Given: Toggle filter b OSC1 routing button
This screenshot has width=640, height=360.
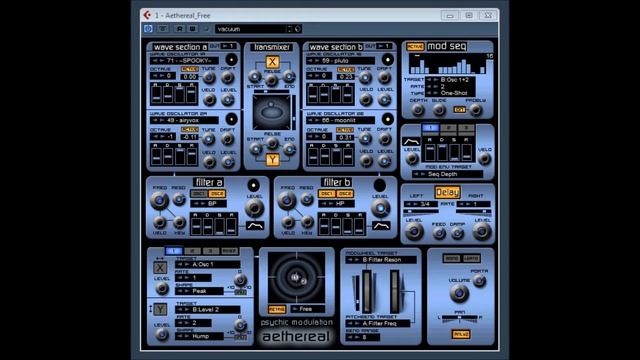Looking at the screenshot, I should coord(326,193).
